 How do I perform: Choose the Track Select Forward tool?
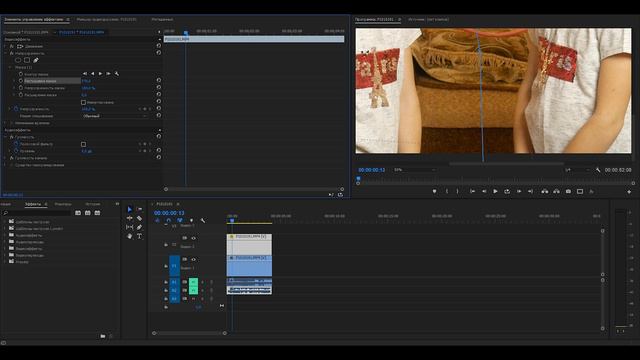coord(139,209)
